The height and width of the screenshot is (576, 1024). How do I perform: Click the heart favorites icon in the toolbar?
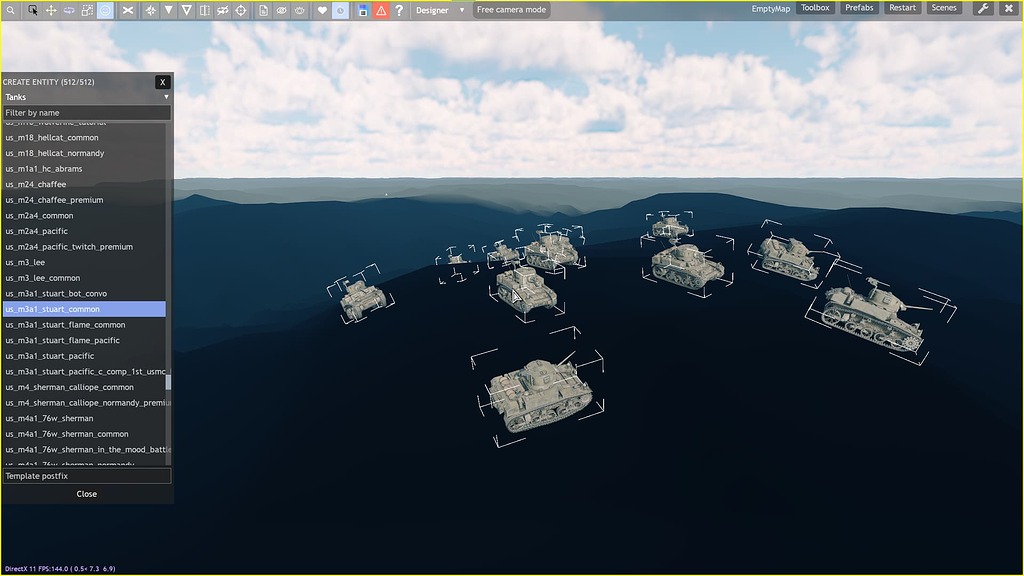point(322,9)
